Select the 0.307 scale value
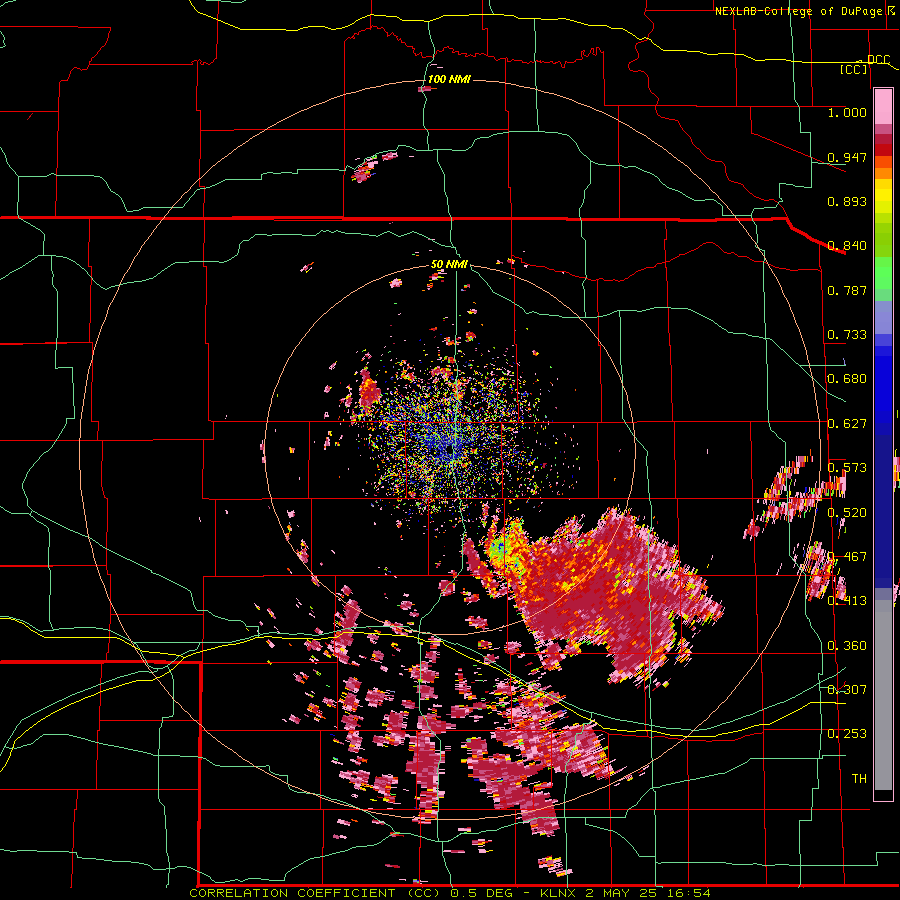Viewport: 900px width, 900px height. (847, 689)
